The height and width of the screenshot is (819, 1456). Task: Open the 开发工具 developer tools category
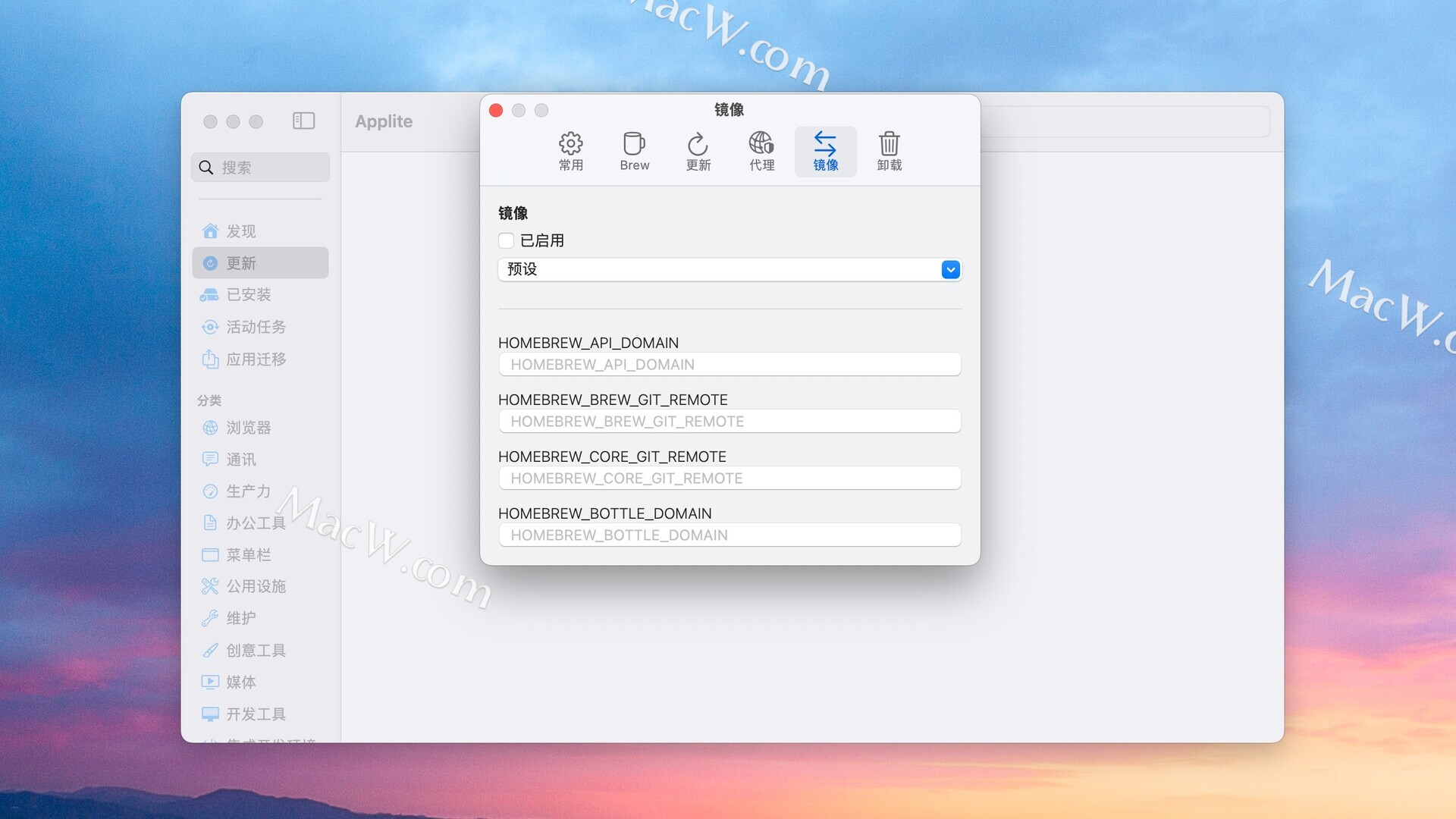click(256, 714)
